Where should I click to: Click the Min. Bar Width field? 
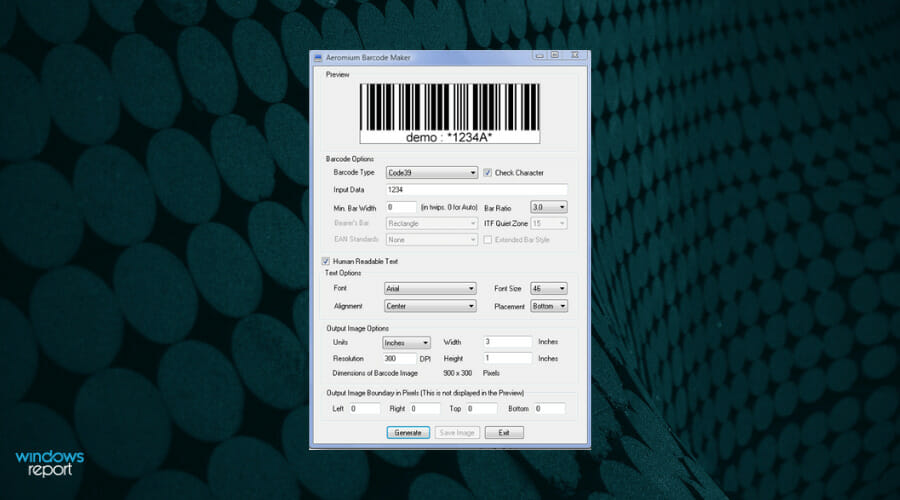(401, 207)
